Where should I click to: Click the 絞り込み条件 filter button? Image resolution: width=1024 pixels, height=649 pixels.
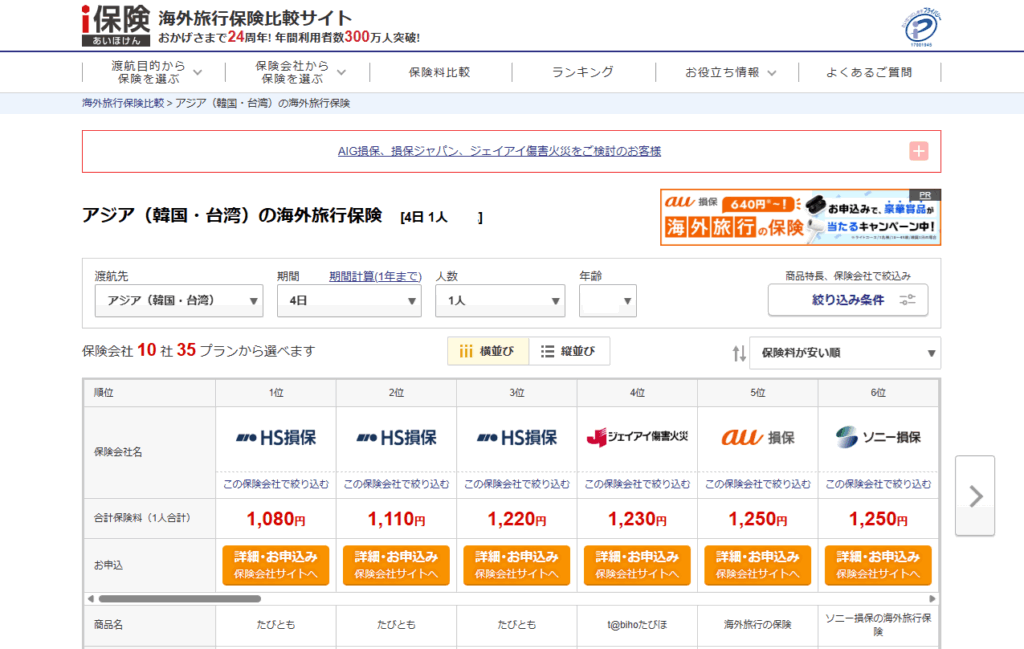click(848, 300)
